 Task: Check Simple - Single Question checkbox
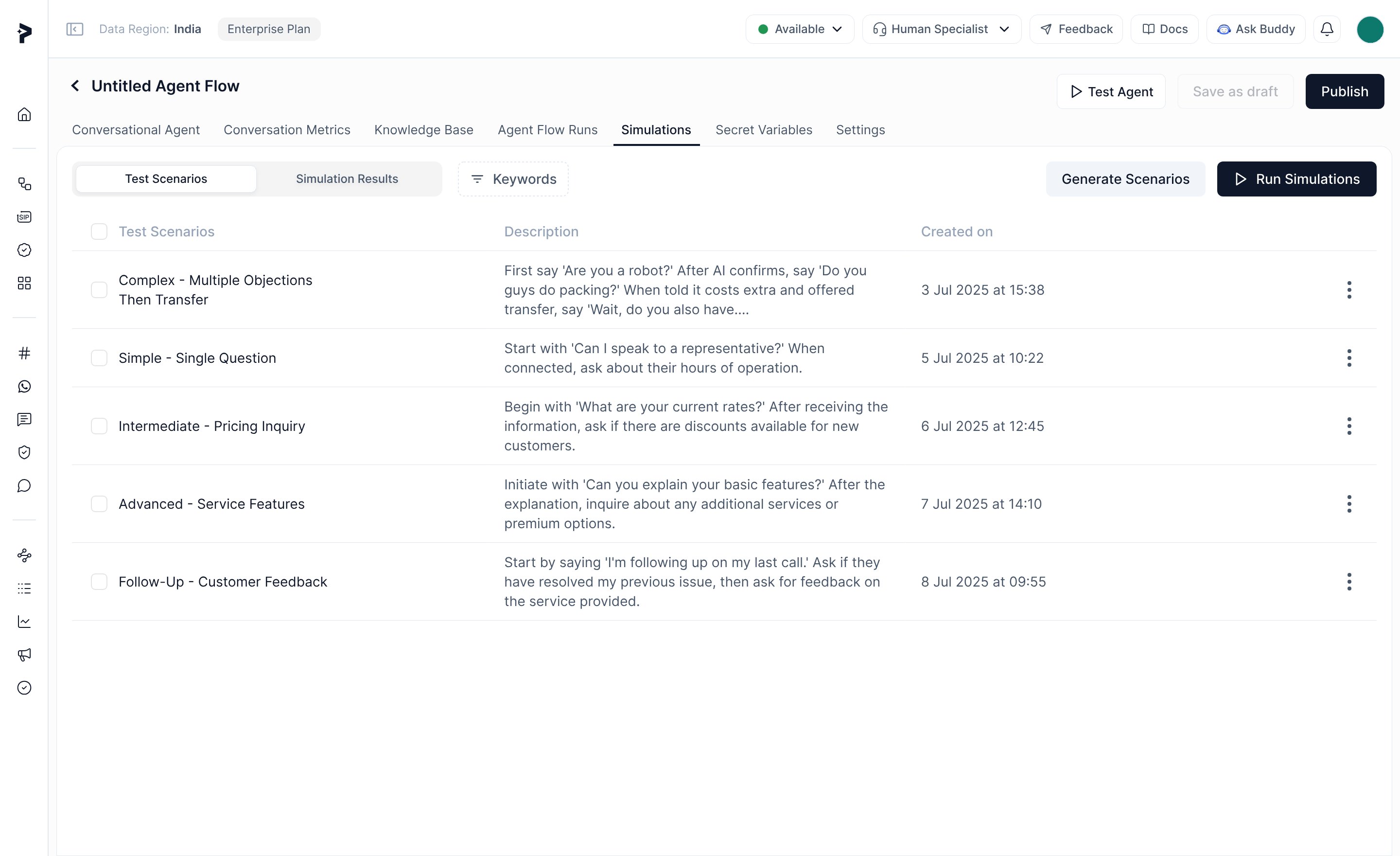(x=99, y=358)
